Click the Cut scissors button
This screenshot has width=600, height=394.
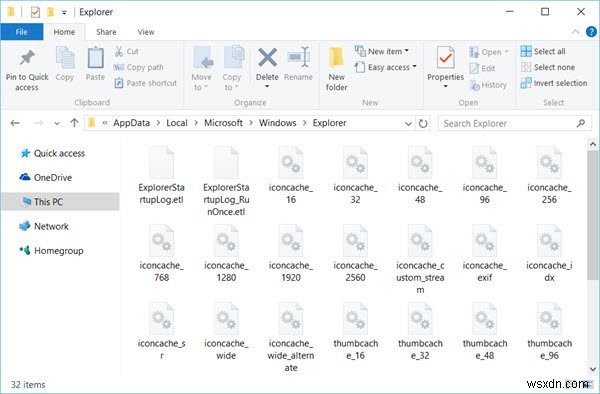(x=126, y=51)
